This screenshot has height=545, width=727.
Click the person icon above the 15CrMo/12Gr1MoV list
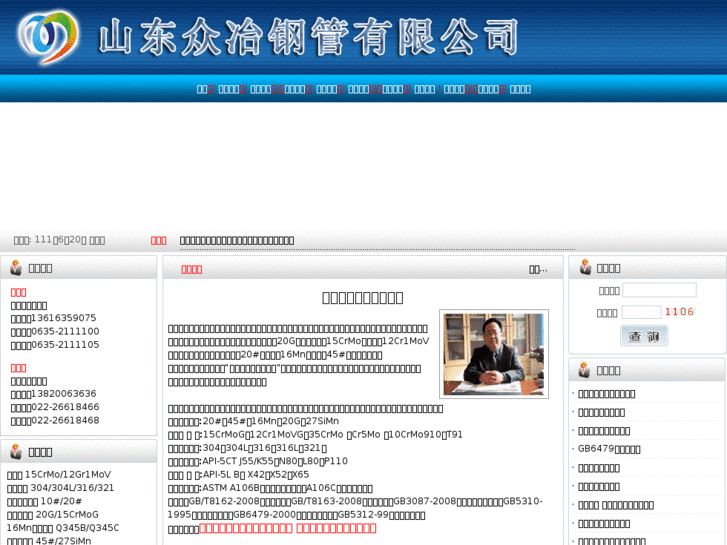(x=16, y=451)
